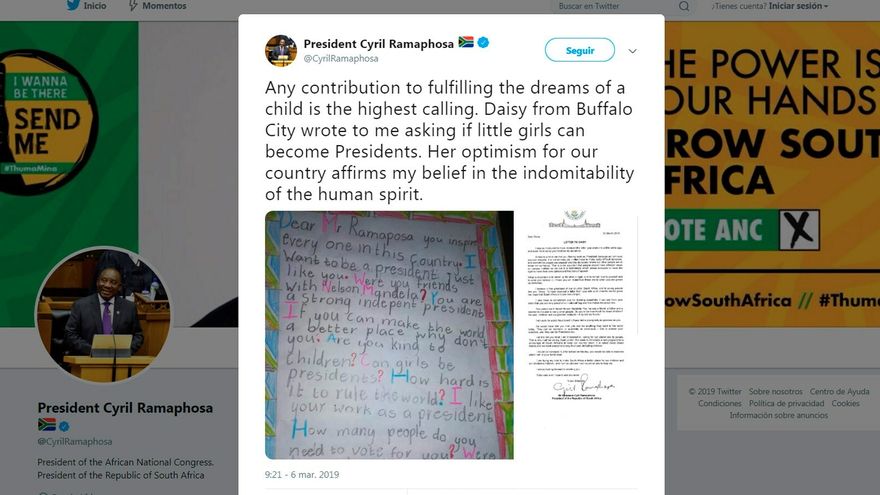Open tweet timestamp 9:21 - 6 mar. 2019
This screenshot has height=495, width=880.
(302, 475)
